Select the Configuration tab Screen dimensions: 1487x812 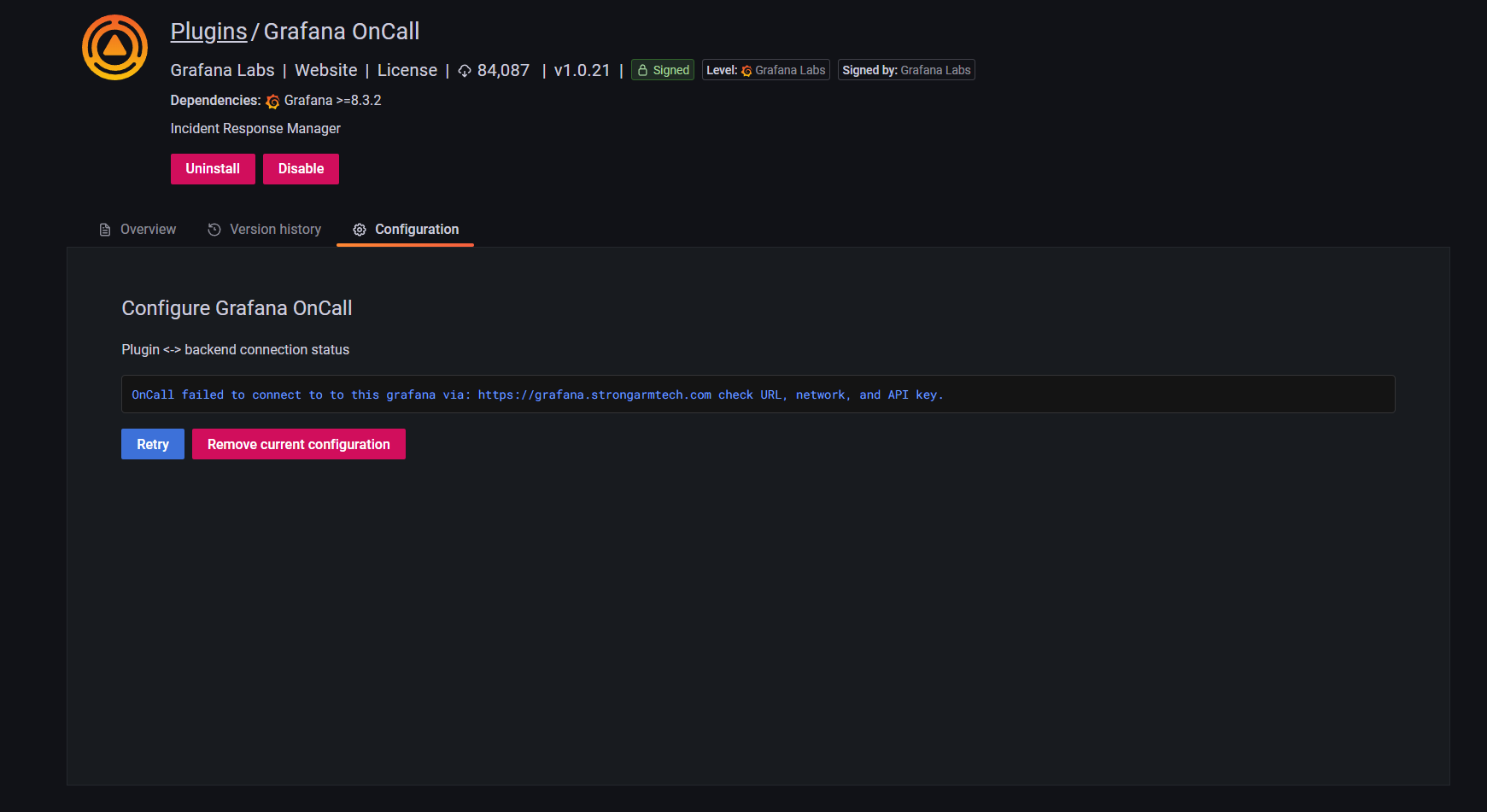pos(406,230)
